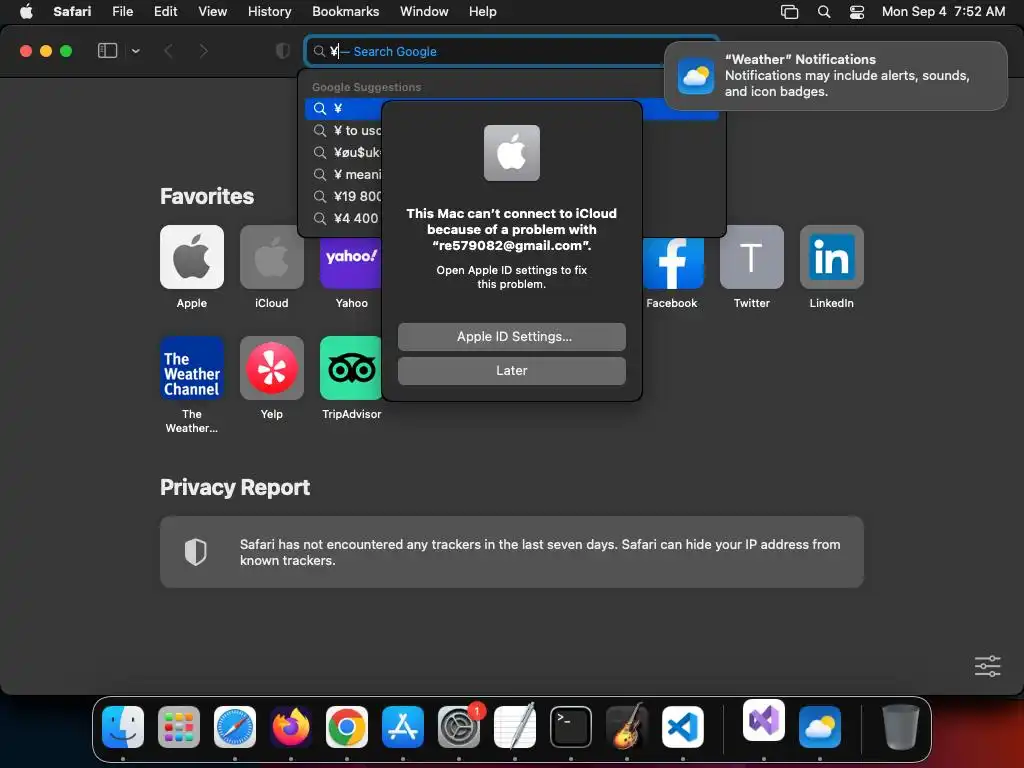Open Google Chrome from the Dock
This screenshot has height=768, width=1024.
[x=347, y=727]
